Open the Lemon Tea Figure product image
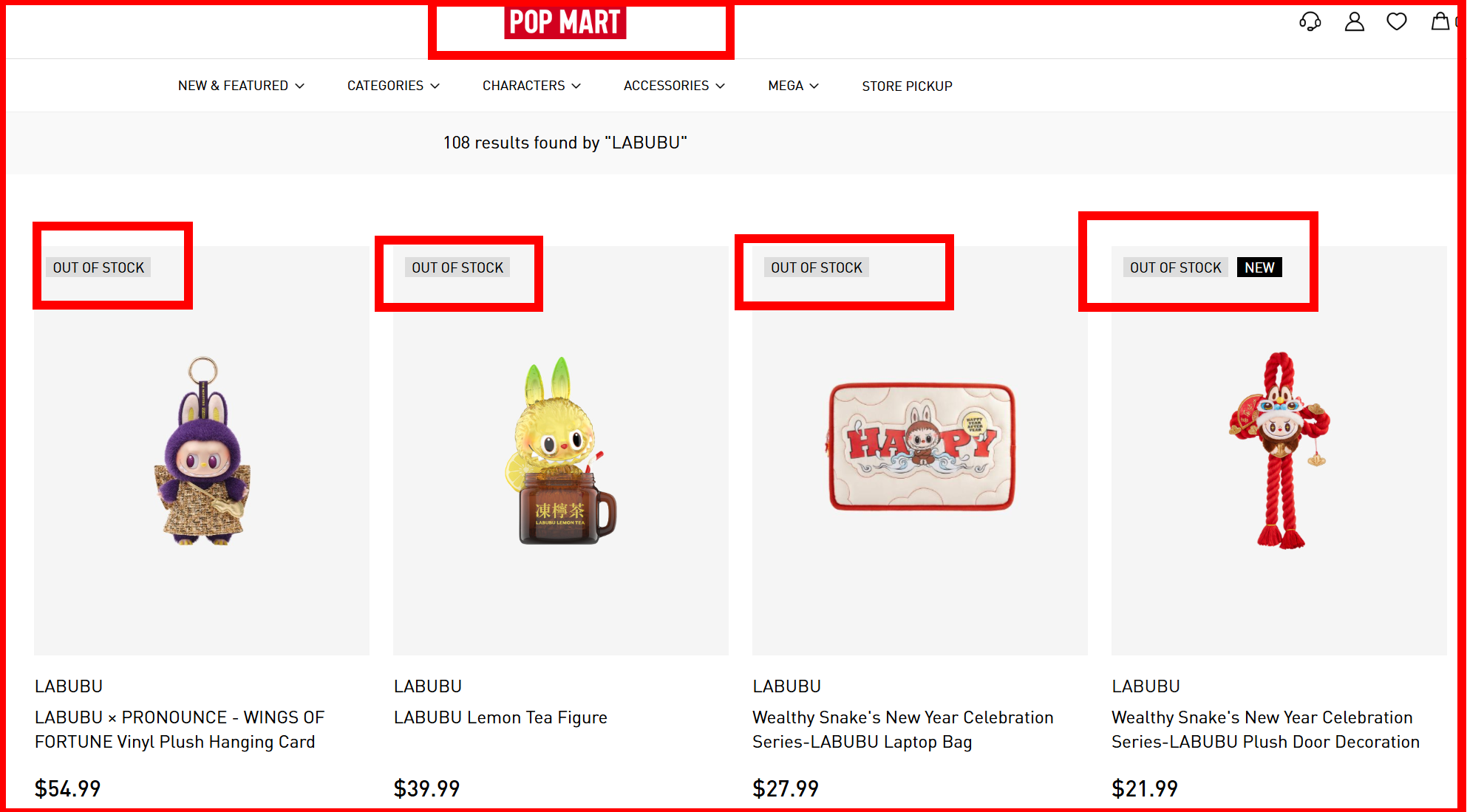The image size is (1467, 812). (561, 451)
